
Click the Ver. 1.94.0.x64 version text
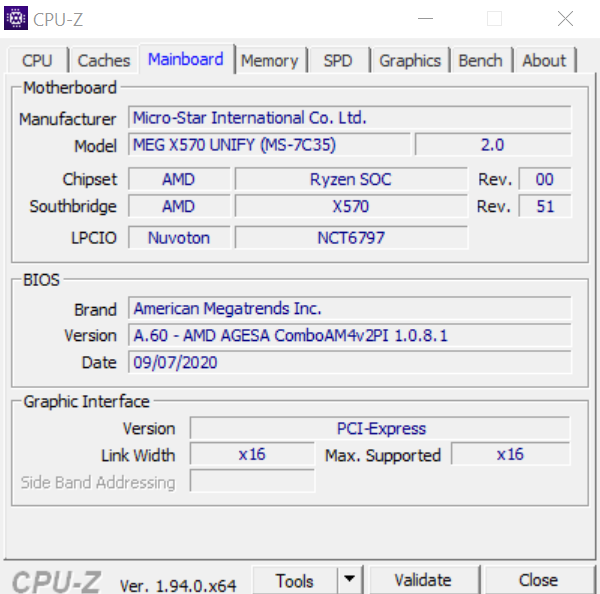point(178,585)
